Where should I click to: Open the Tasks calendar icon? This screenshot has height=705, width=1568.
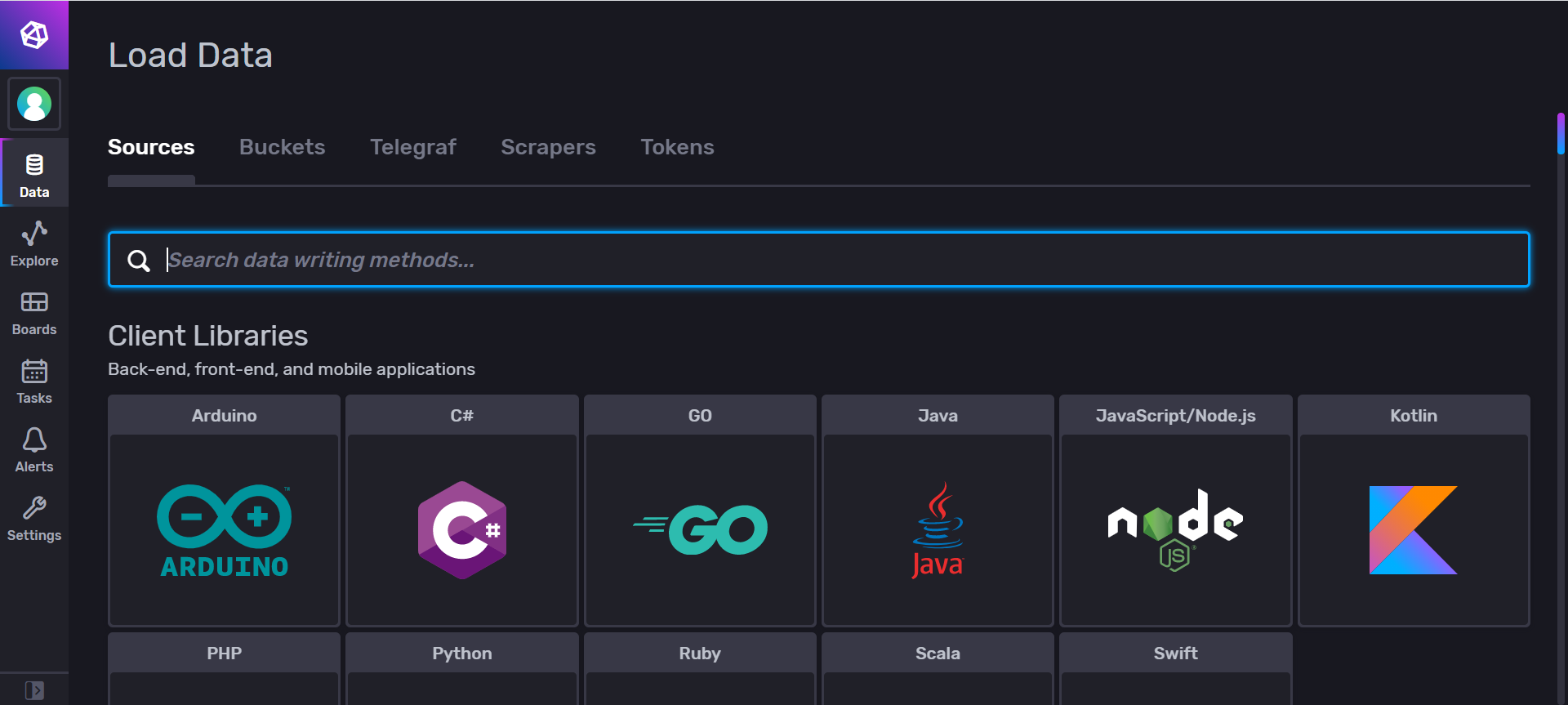(x=34, y=371)
